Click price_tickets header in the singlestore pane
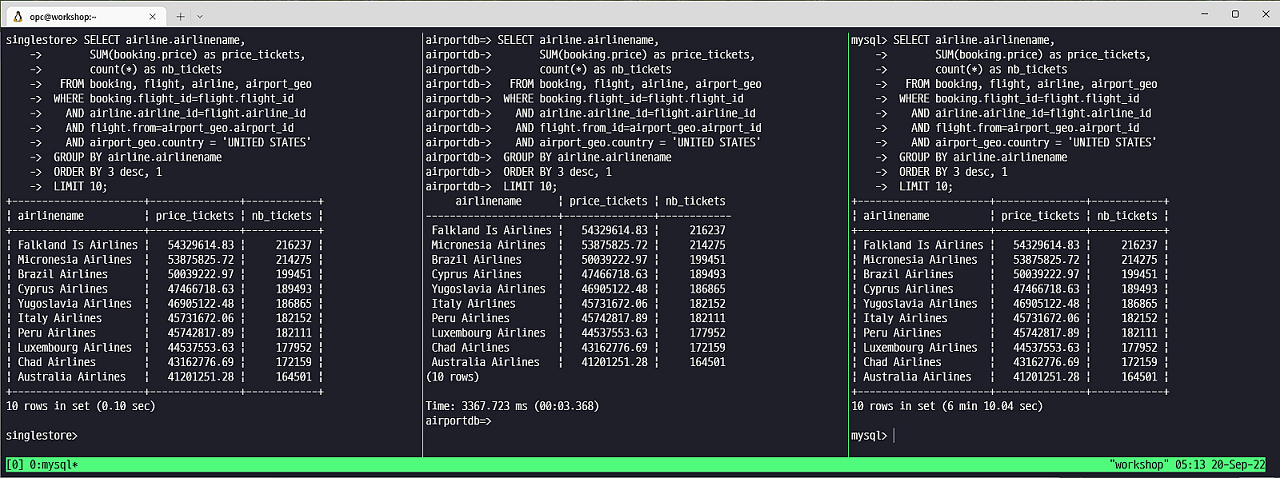Image resolution: width=1280 pixels, height=478 pixels. coord(196,215)
